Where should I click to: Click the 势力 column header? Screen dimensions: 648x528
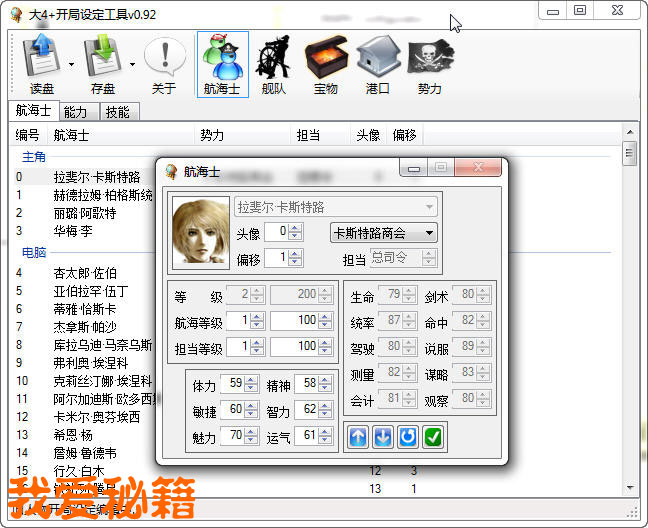[x=211, y=135]
